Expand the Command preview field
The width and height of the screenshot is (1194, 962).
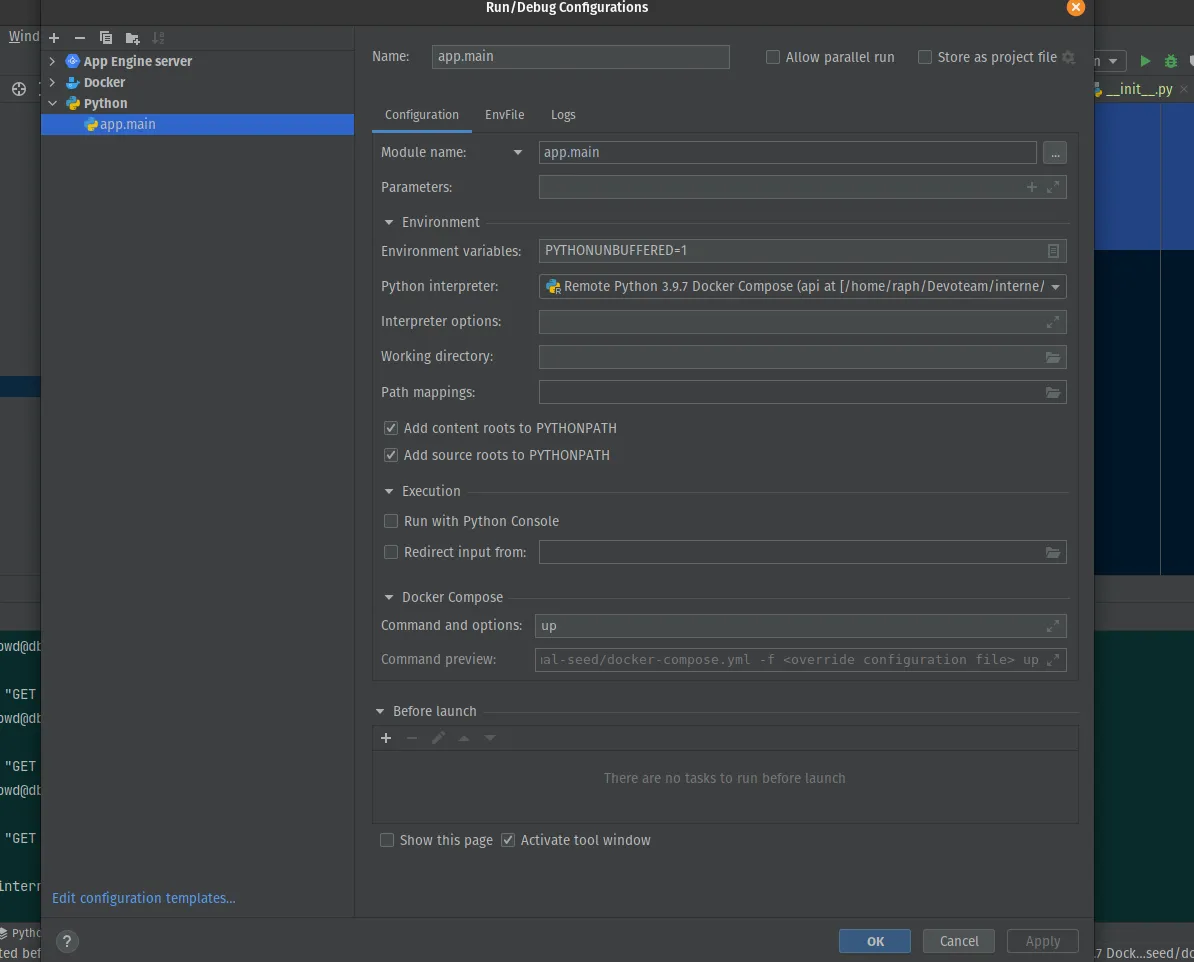click(1052, 660)
